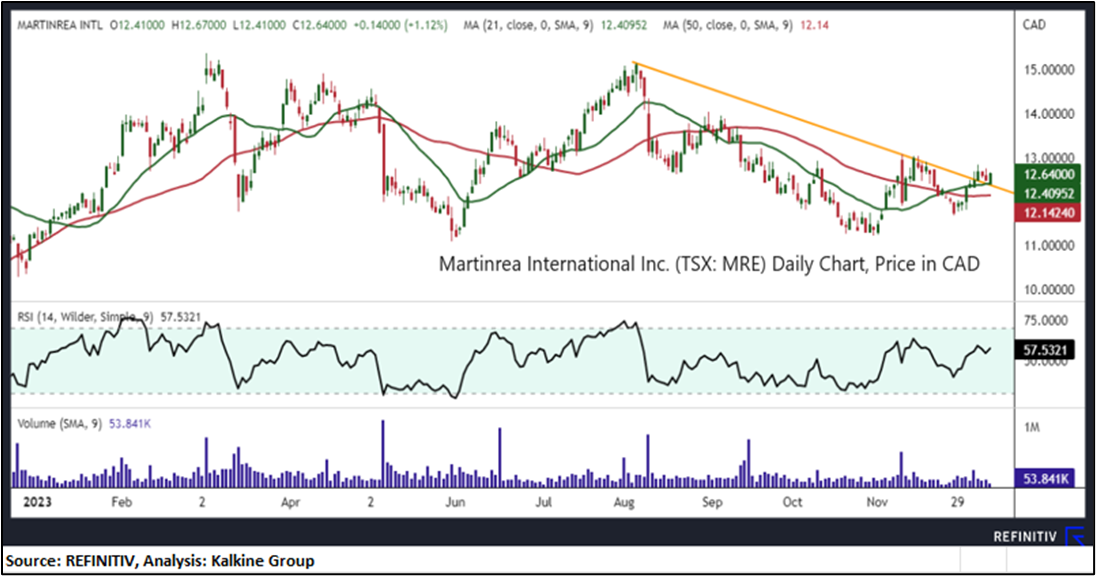Image resolution: width=1096 pixels, height=576 pixels.
Task: Click the CAD currency label
Action: point(1034,25)
